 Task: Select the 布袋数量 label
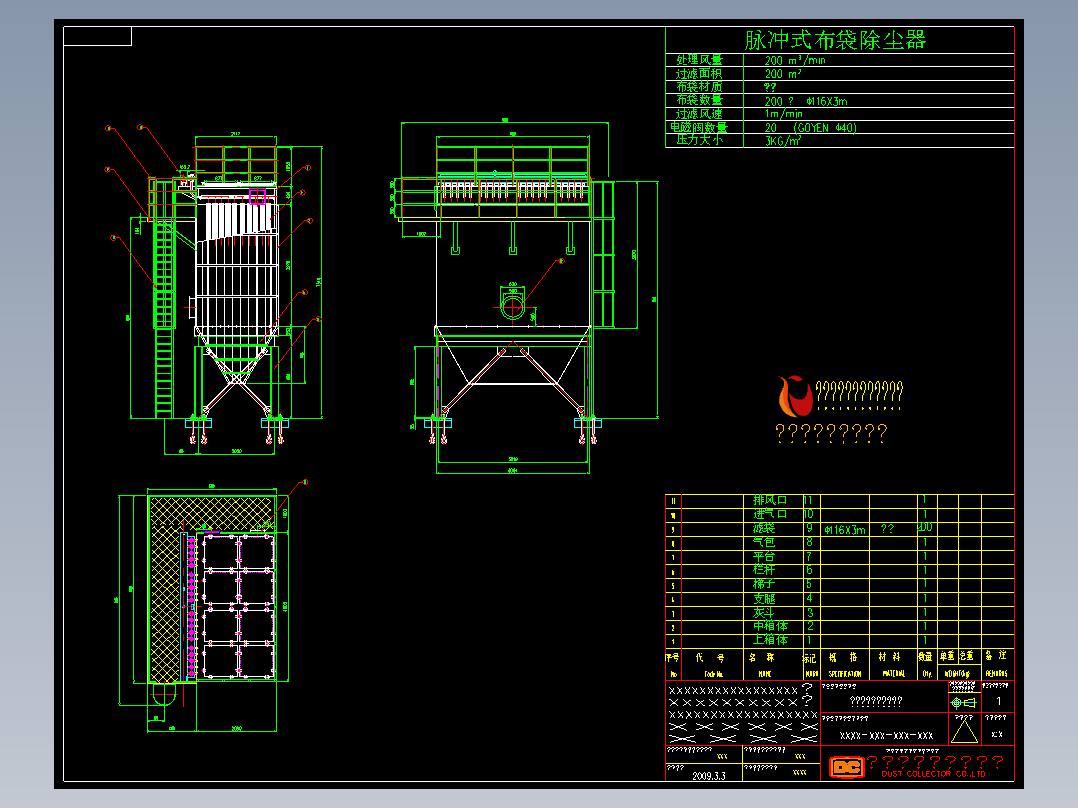tap(699, 100)
